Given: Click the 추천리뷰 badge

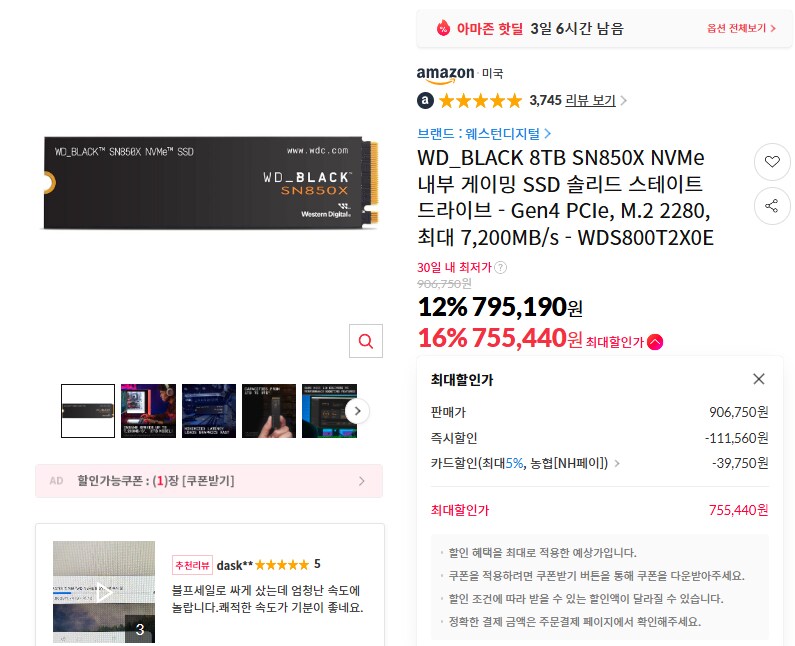Looking at the screenshot, I should (192, 565).
